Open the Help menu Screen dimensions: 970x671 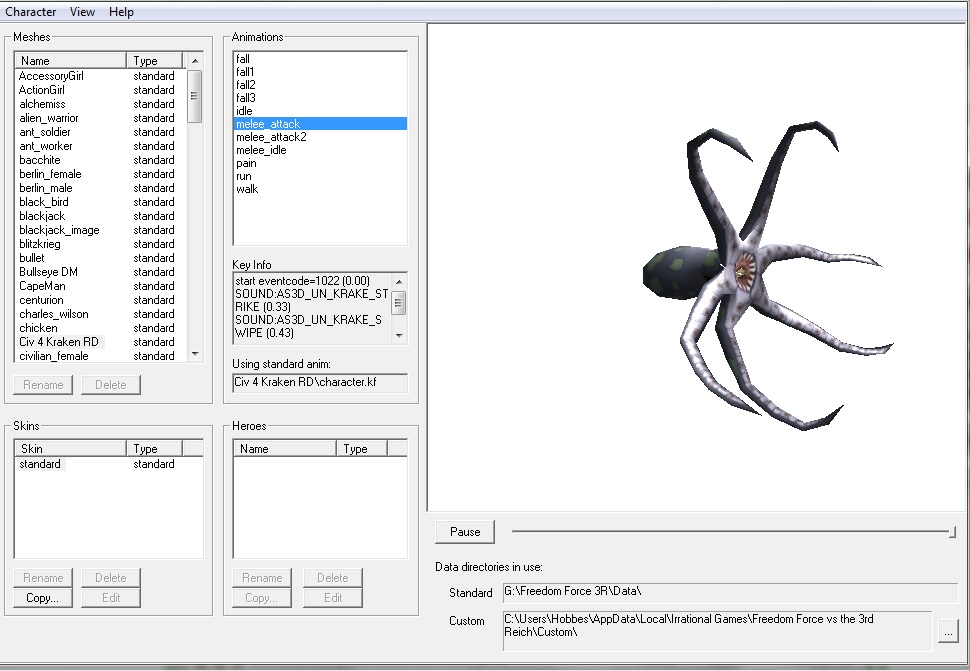tap(121, 12)
